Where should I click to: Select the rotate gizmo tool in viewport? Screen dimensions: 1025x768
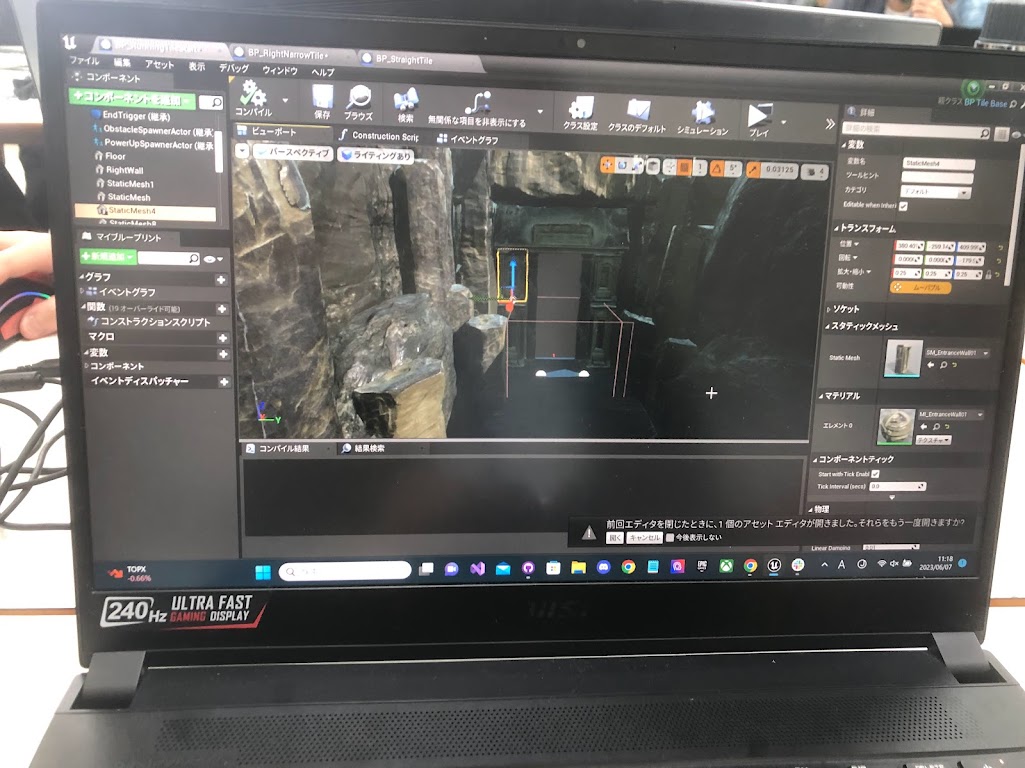[622, 166]
